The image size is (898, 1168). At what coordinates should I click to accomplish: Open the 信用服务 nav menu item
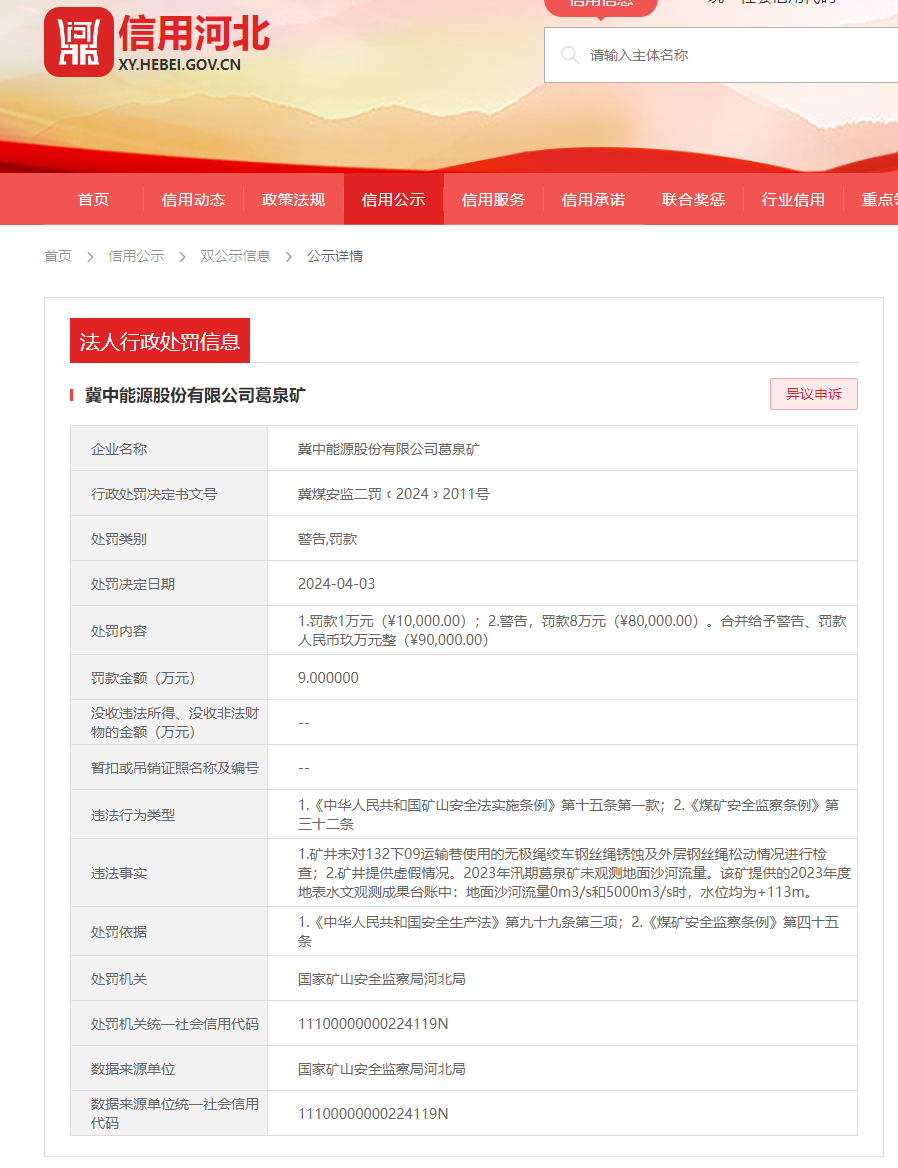click(x=493, y=200)
